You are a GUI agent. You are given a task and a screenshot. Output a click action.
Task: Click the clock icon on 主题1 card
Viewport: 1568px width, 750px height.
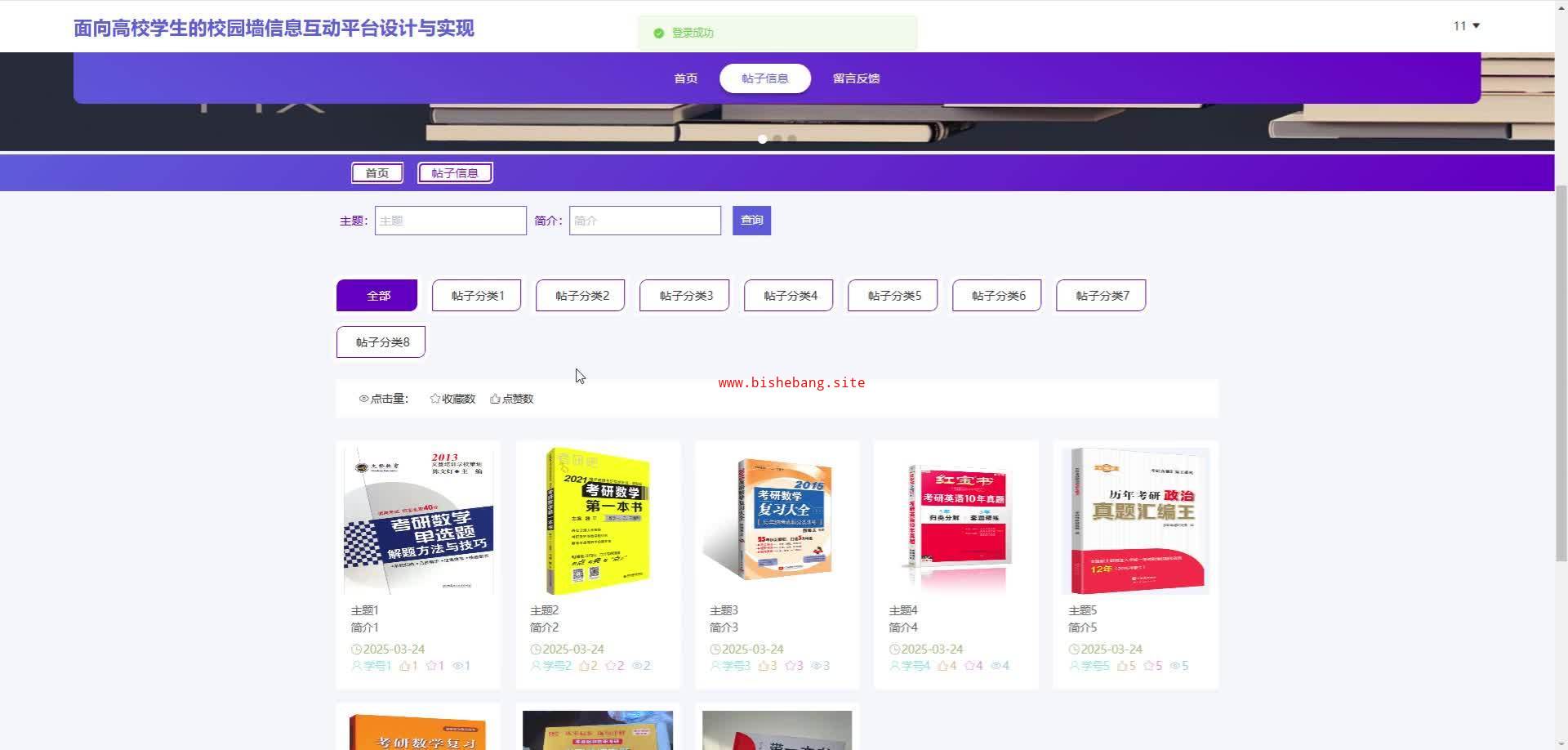(357, 650)
